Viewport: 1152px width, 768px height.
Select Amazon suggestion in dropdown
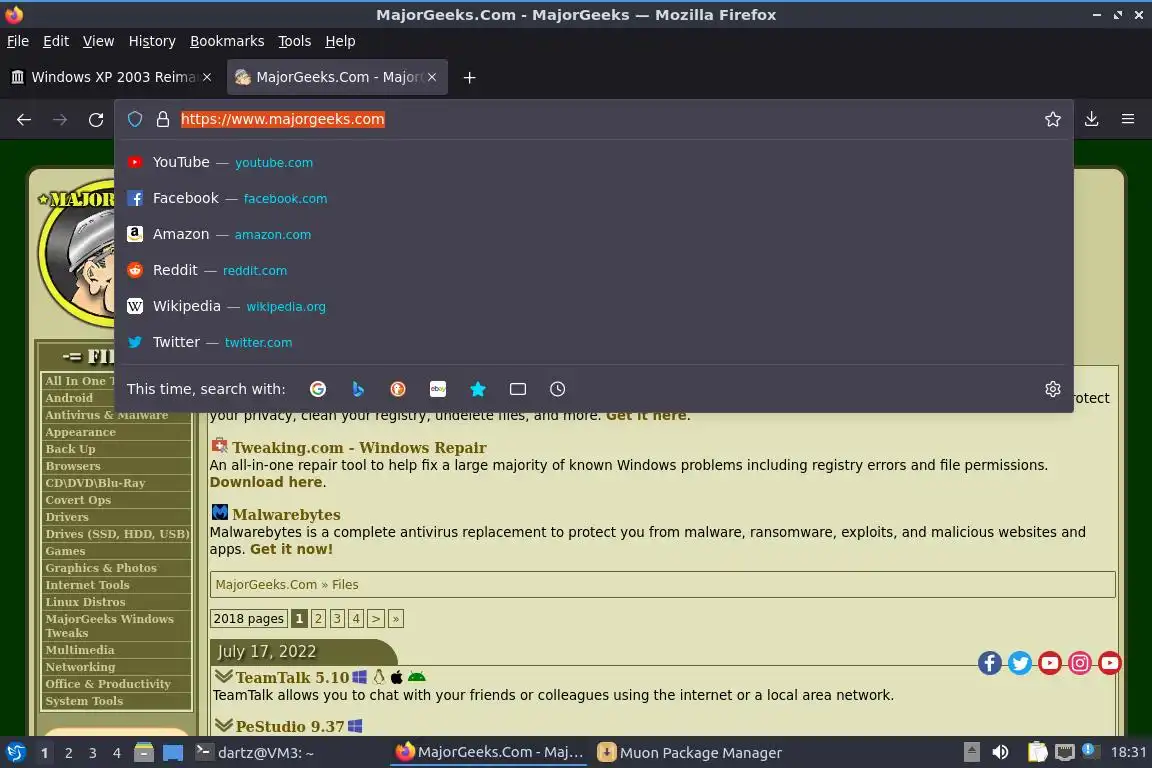594,234
